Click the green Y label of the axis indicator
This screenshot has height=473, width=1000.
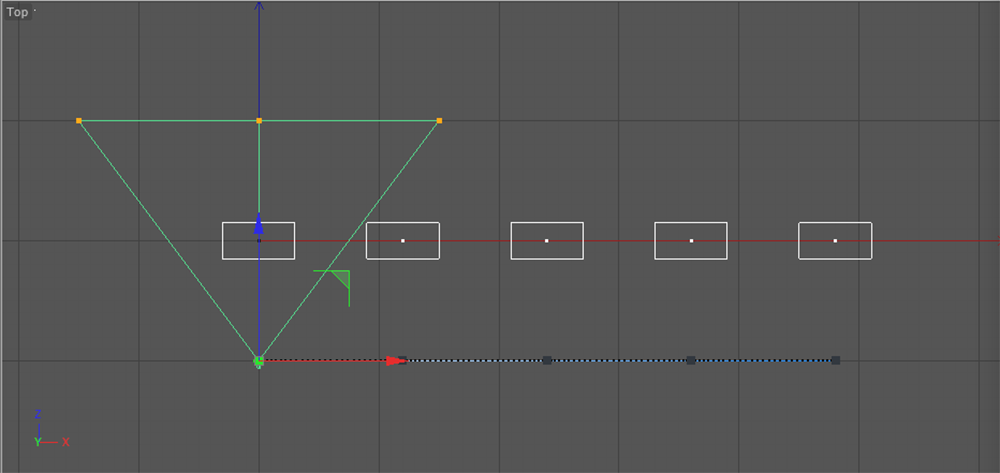point(38,442)
